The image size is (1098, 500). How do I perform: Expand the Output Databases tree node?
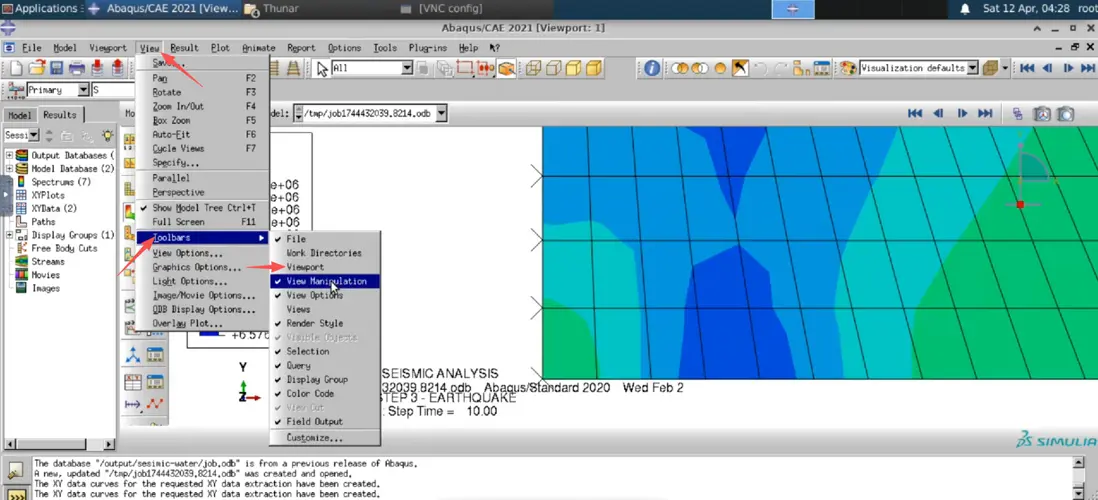10,156
